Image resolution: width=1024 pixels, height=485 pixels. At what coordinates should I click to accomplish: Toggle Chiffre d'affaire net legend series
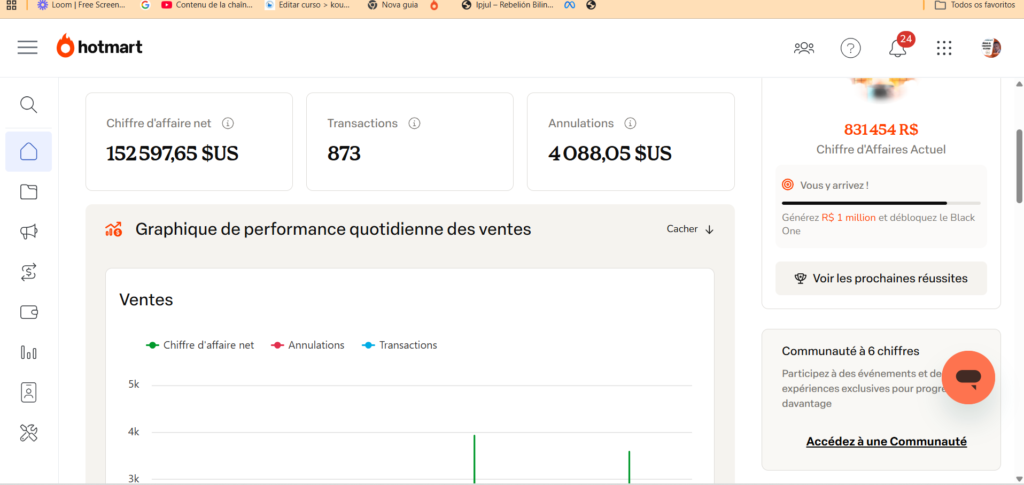click(x=200, y=345)
